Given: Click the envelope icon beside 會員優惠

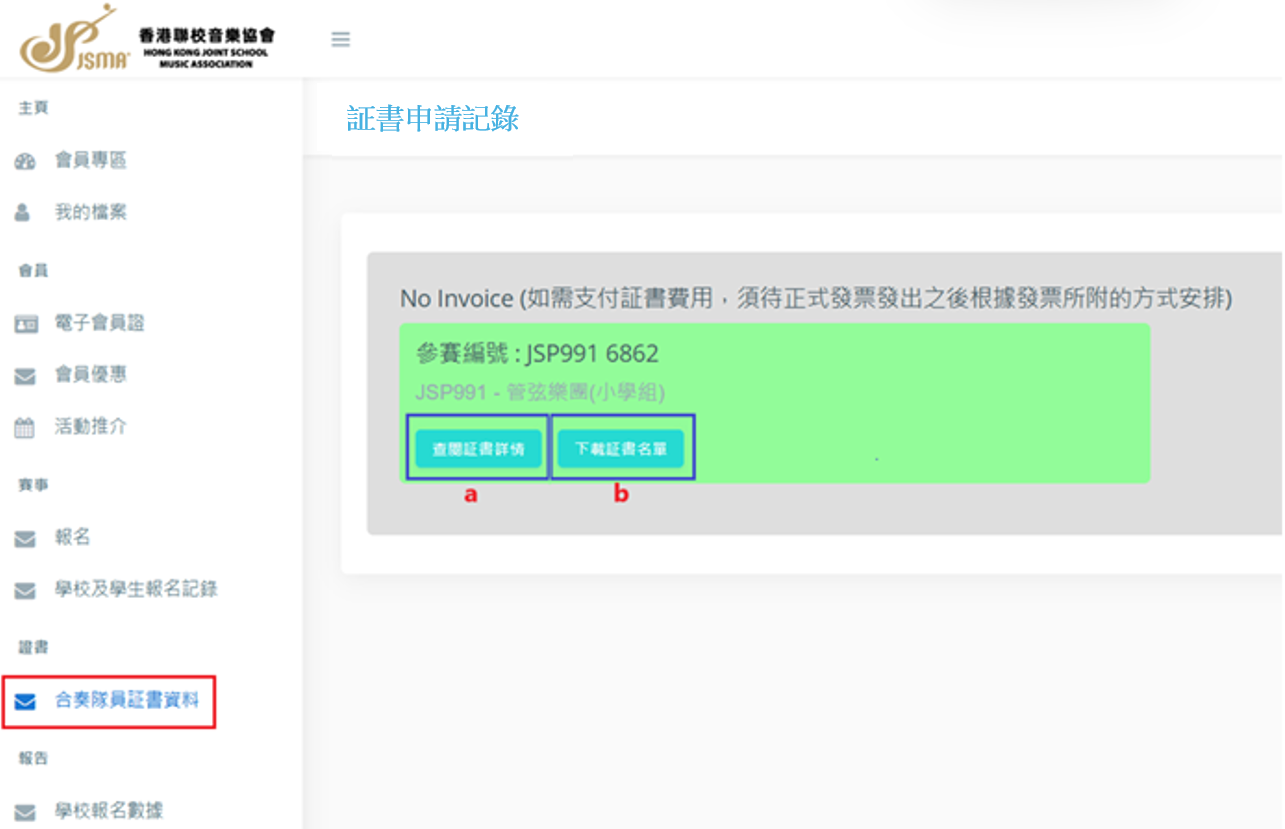Looking at the screenshot, I should coord(25,376).
